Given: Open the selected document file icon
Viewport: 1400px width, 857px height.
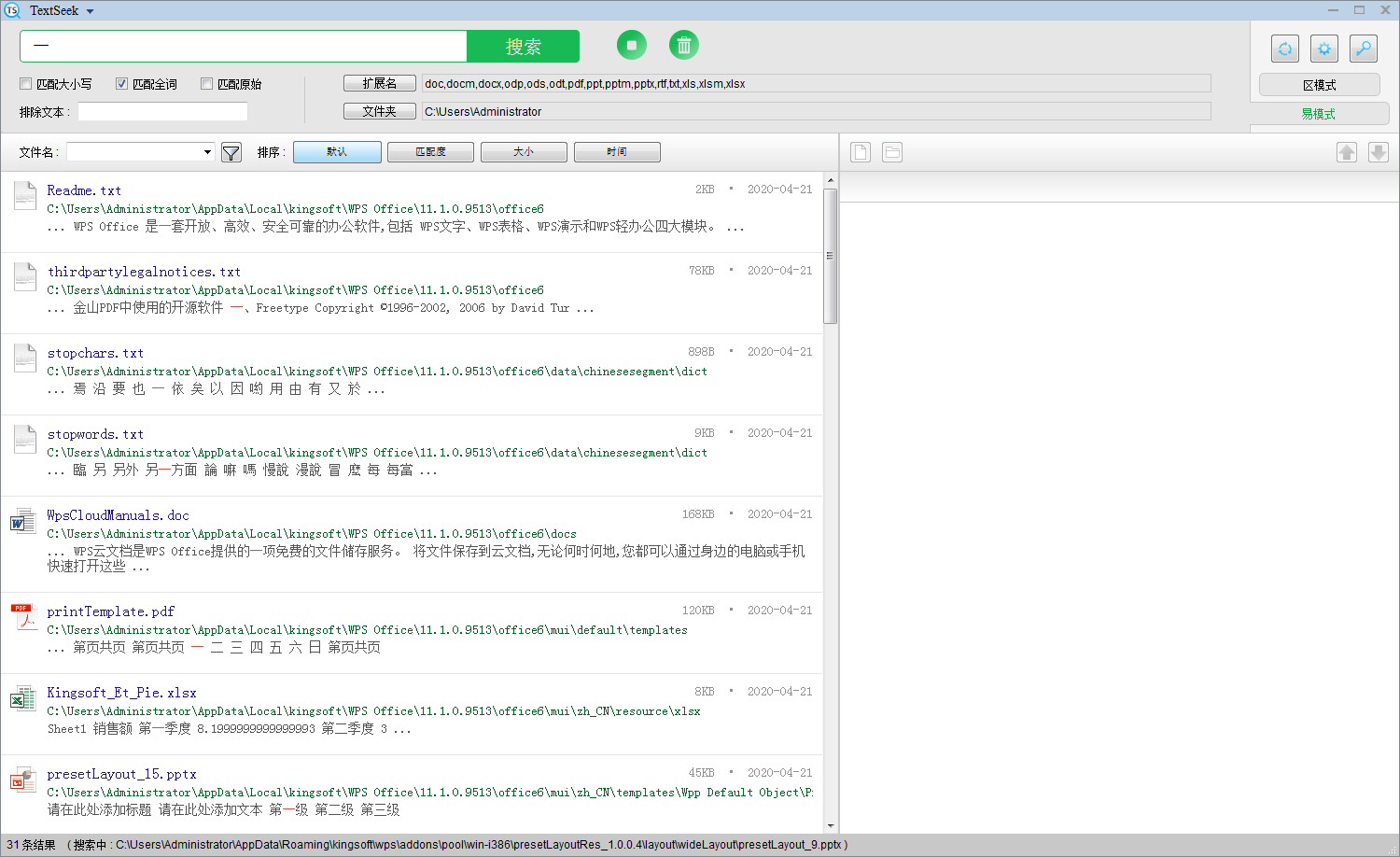Looking at the screenshot, I should 859,151.
